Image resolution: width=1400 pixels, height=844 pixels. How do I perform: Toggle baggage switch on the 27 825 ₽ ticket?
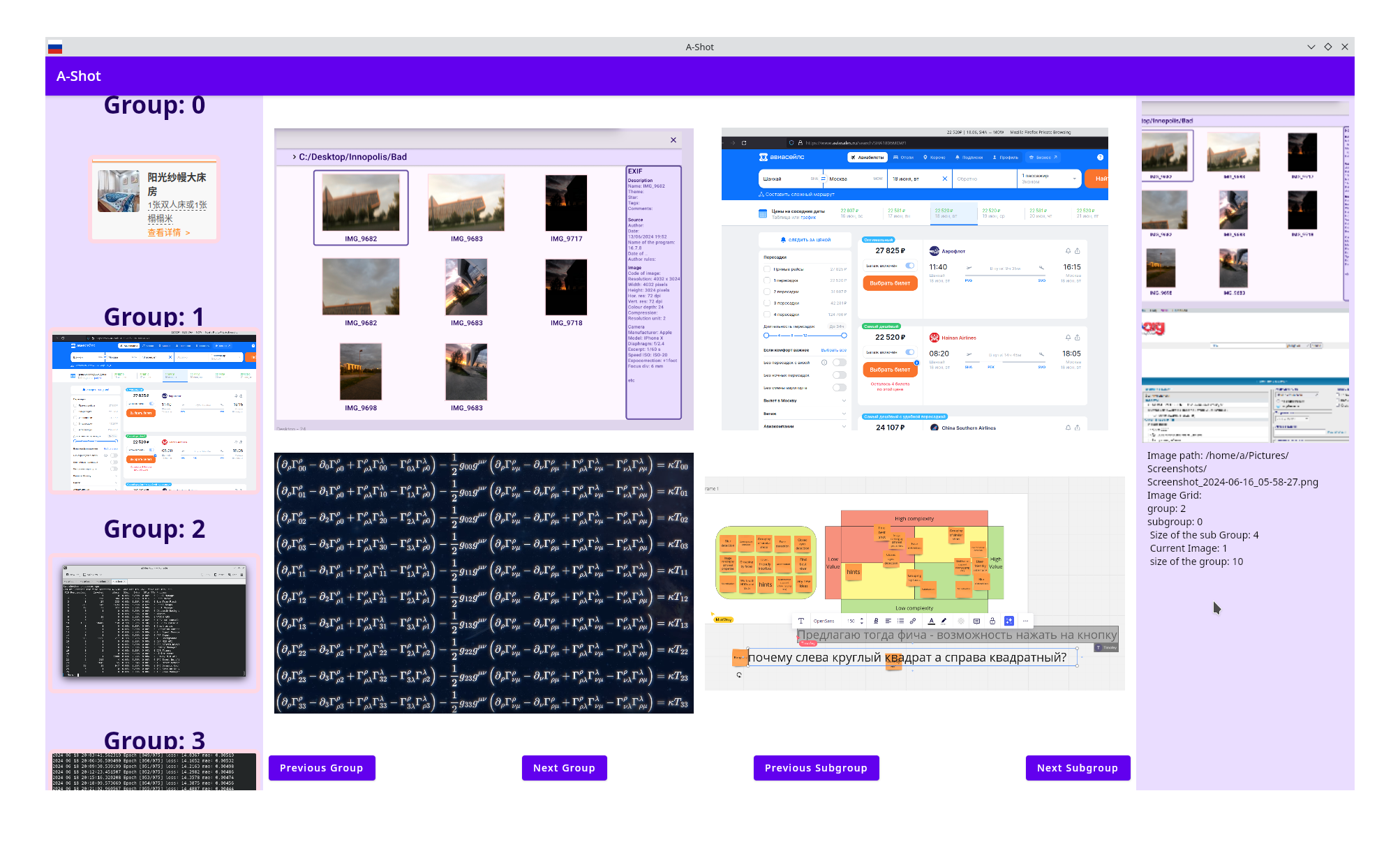click(x=910, y=266)
